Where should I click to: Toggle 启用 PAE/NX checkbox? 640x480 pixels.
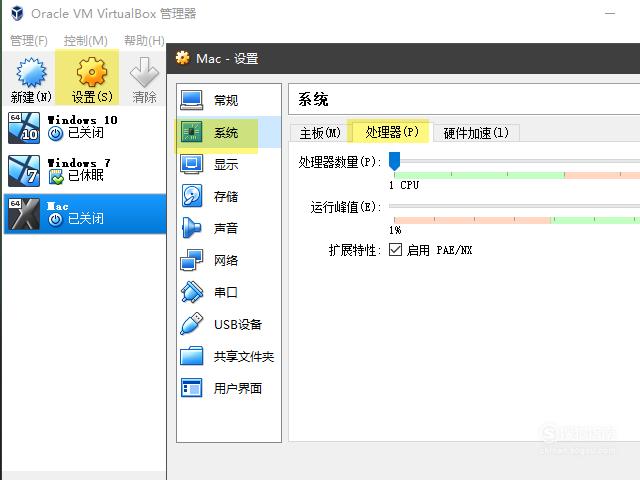coord(395,249)
